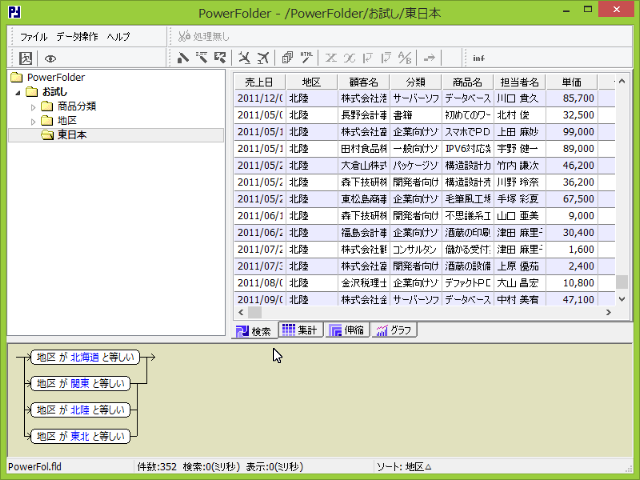Image resolution: width=640 pixels, height=480 pixels.
Task: Click the ソート: 地区 status bar entry
Action: (404, 467)
